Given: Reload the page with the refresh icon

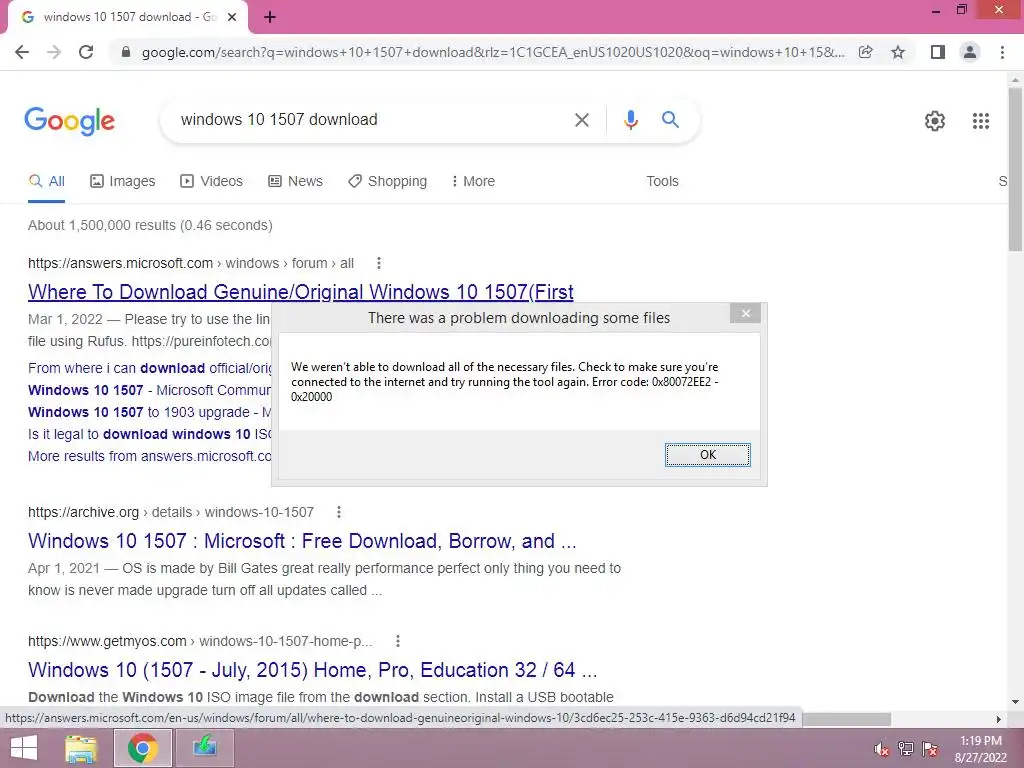Looking at the screenshot, I should tap(86, 52).
